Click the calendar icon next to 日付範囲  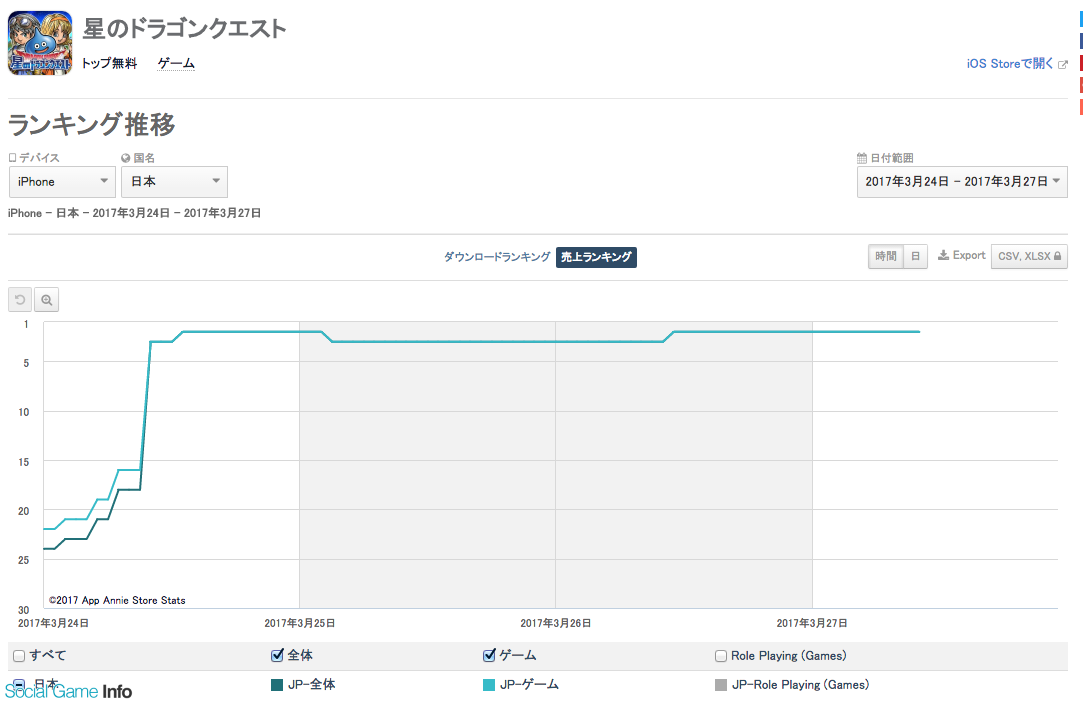862,158
